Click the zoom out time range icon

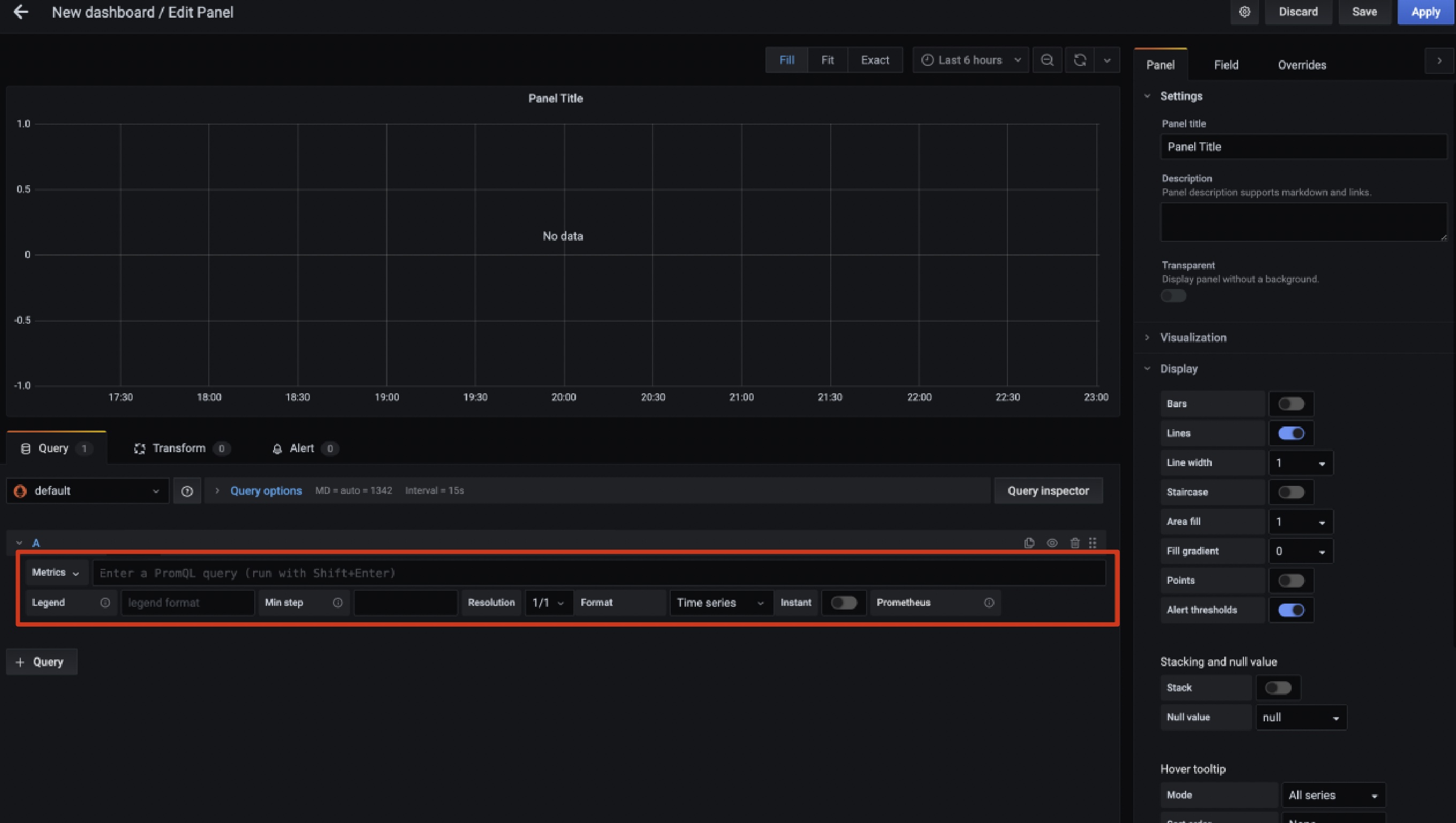point(1047,60)
